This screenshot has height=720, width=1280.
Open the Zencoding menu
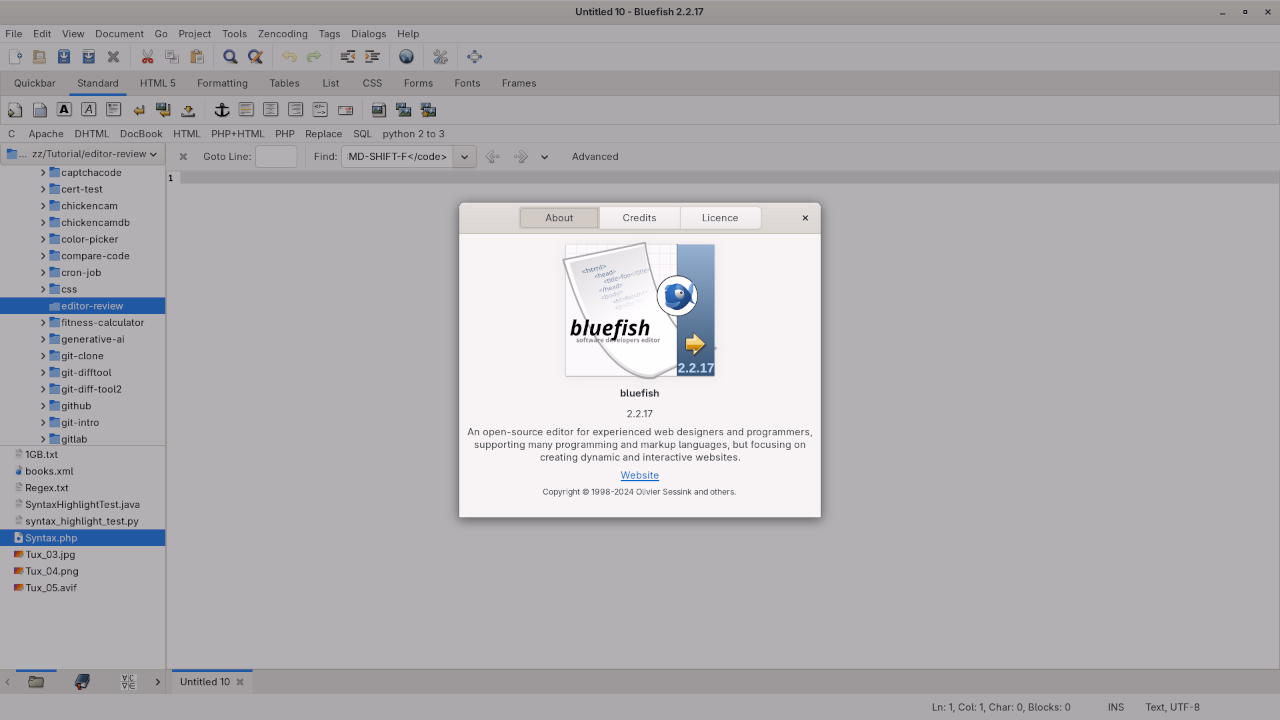pos(282,34)
